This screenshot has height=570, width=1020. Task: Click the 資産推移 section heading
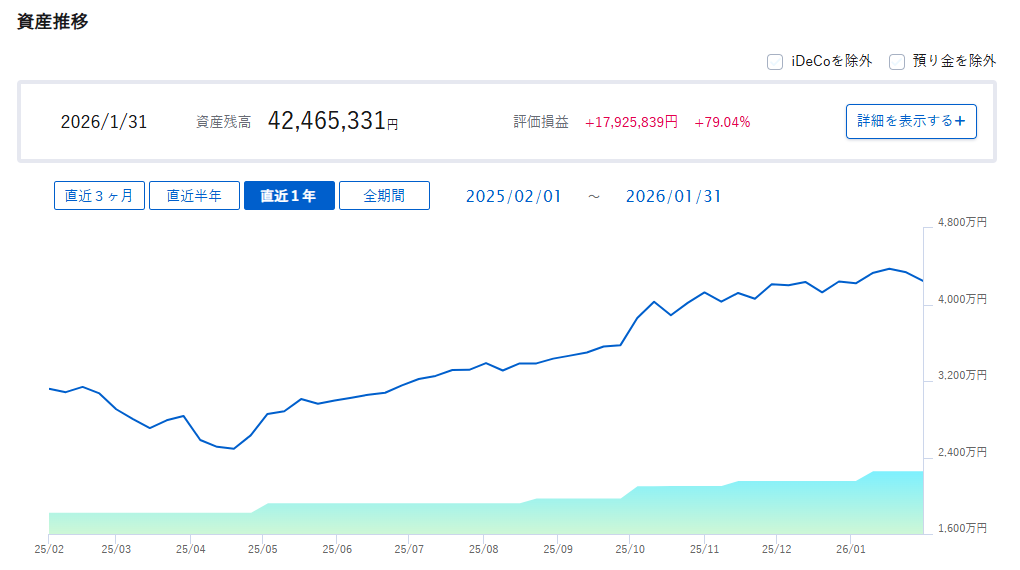click(x=53, y=21)
